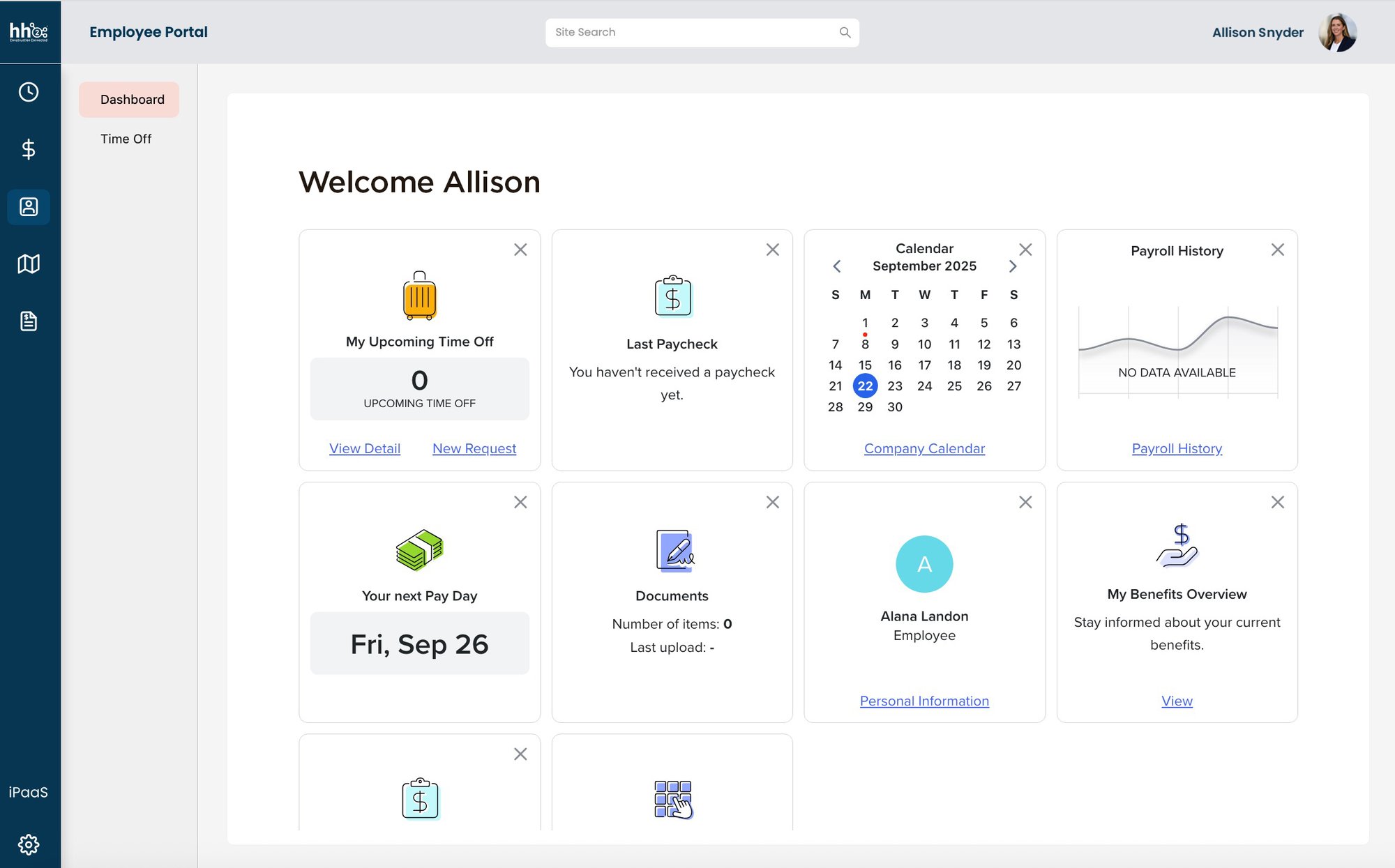This screenshot has width=1395, height=868.
Task: Hide the Last Paycheck widget
Action: pyautogui.click(x=773, y=249)
